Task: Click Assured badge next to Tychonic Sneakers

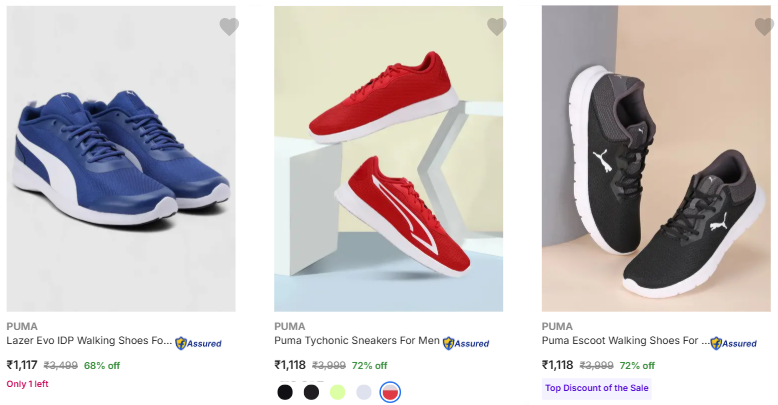Action: (466, 343)
